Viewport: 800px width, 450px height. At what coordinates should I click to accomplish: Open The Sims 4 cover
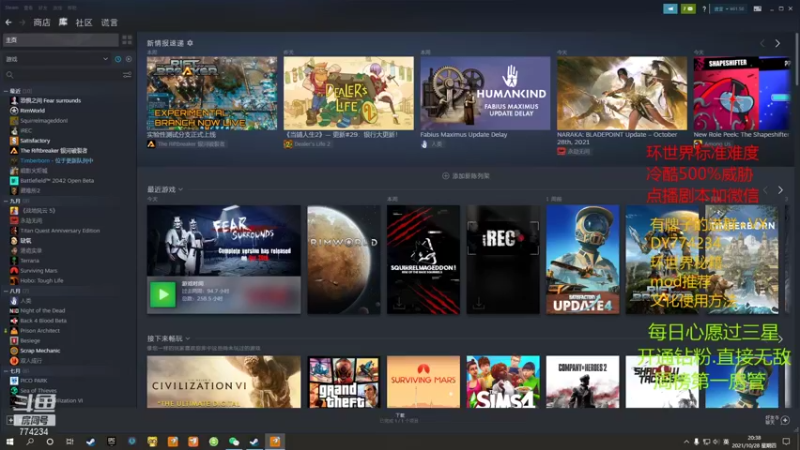point(503,382)
